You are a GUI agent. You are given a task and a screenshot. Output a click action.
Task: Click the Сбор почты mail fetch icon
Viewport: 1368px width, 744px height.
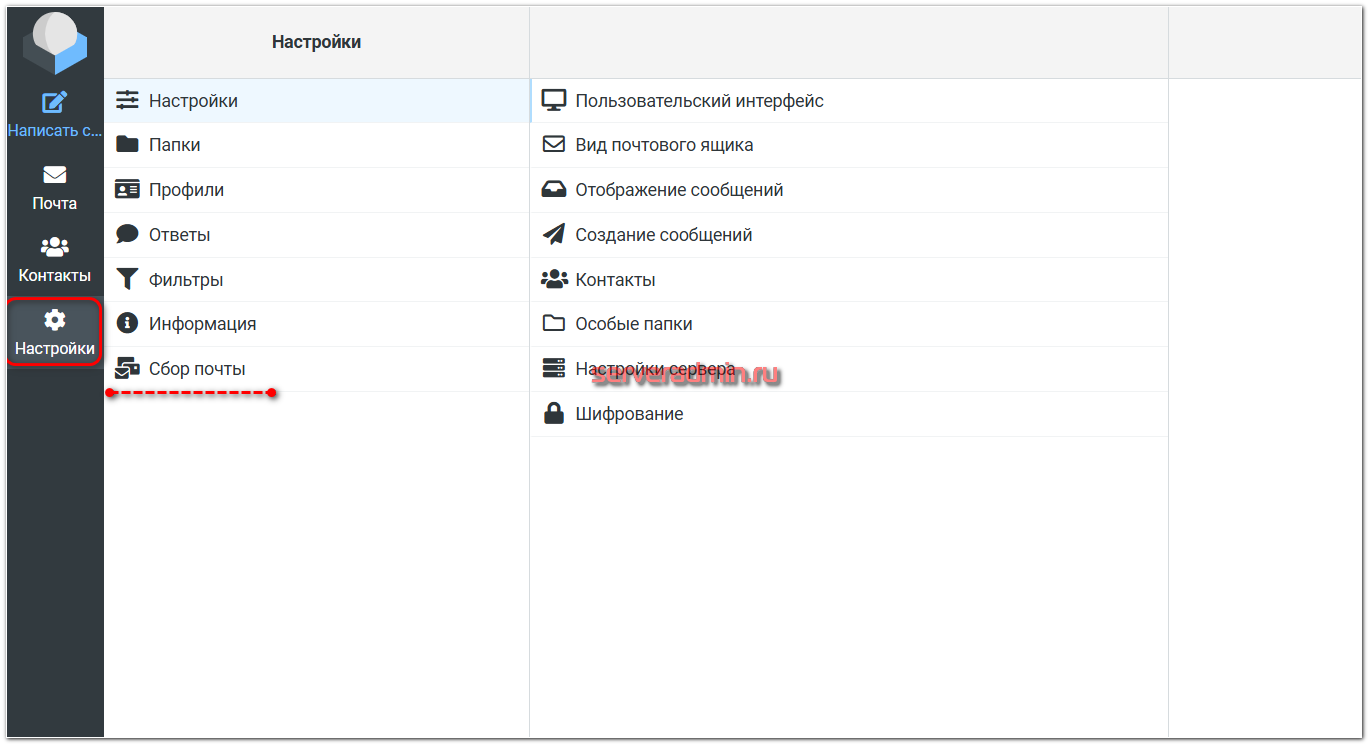127,369
